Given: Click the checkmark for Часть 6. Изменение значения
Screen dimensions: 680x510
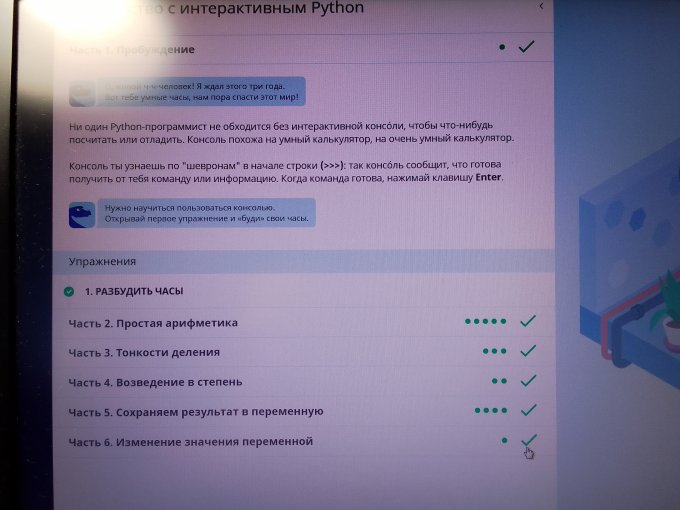Looking at the screenshot, I should point(528,440).
